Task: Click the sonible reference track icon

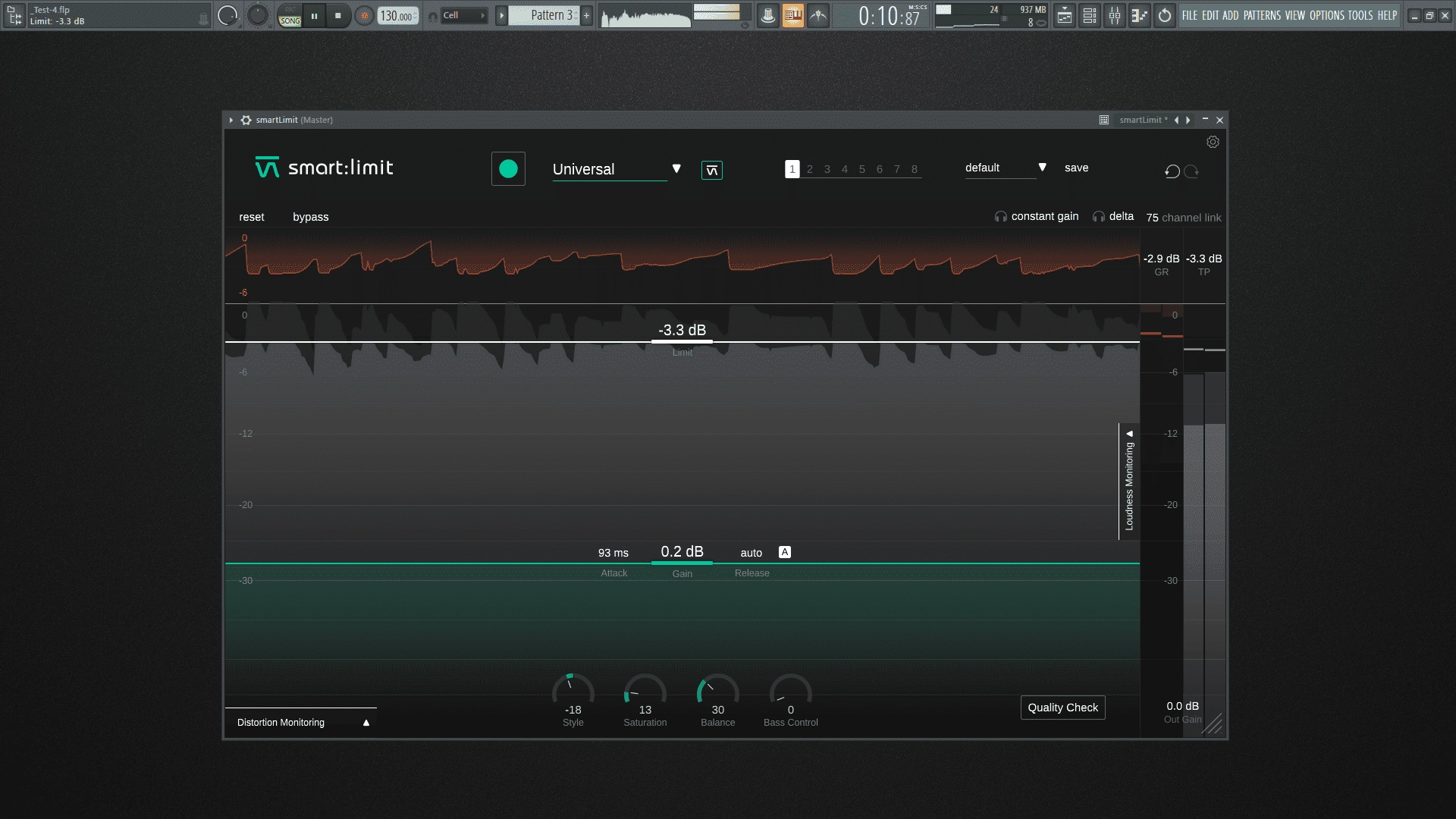Action: coord(711,171)
